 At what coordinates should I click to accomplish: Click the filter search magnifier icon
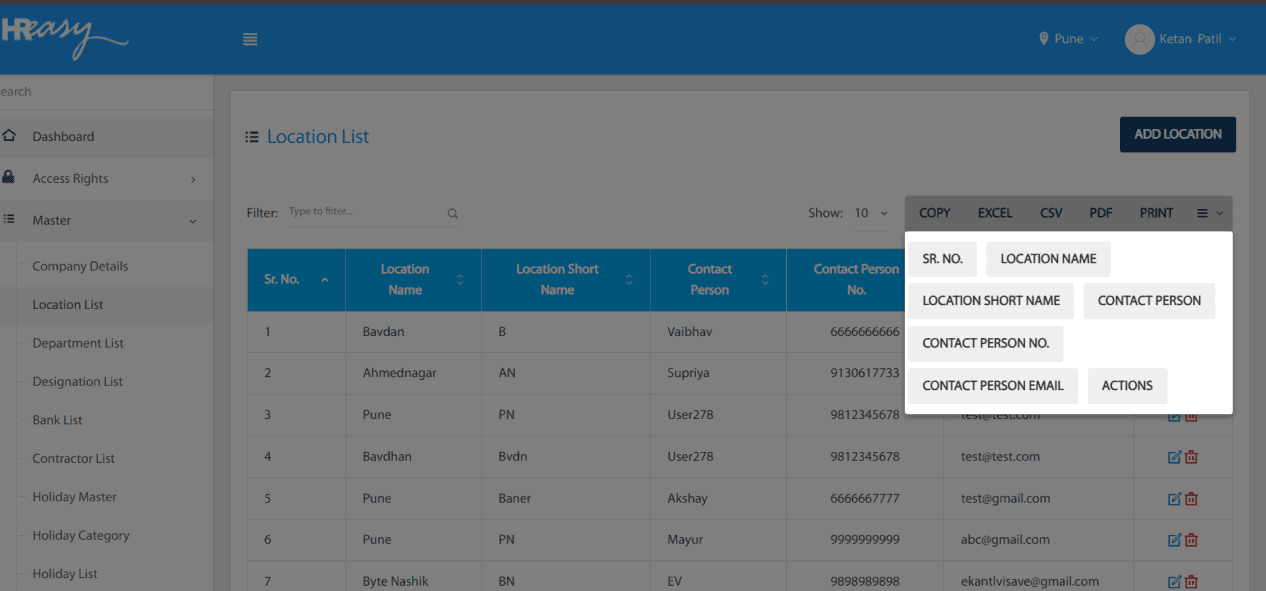pos(452,213)
